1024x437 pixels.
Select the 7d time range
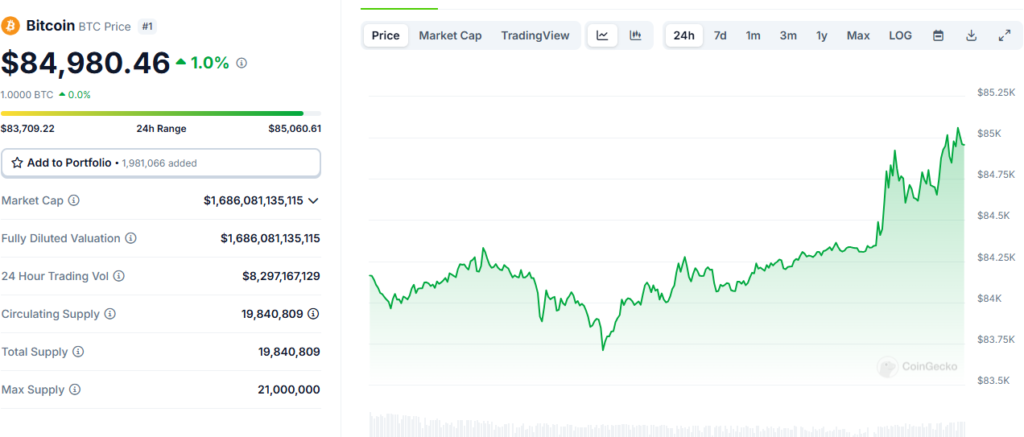(720, 36)
